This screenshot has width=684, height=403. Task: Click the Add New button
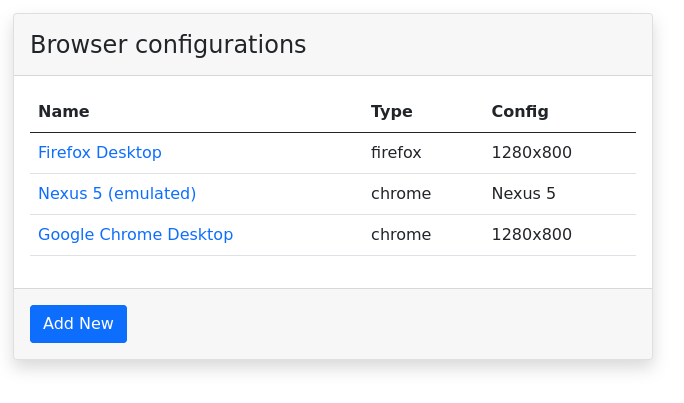(x=78, y=324)
